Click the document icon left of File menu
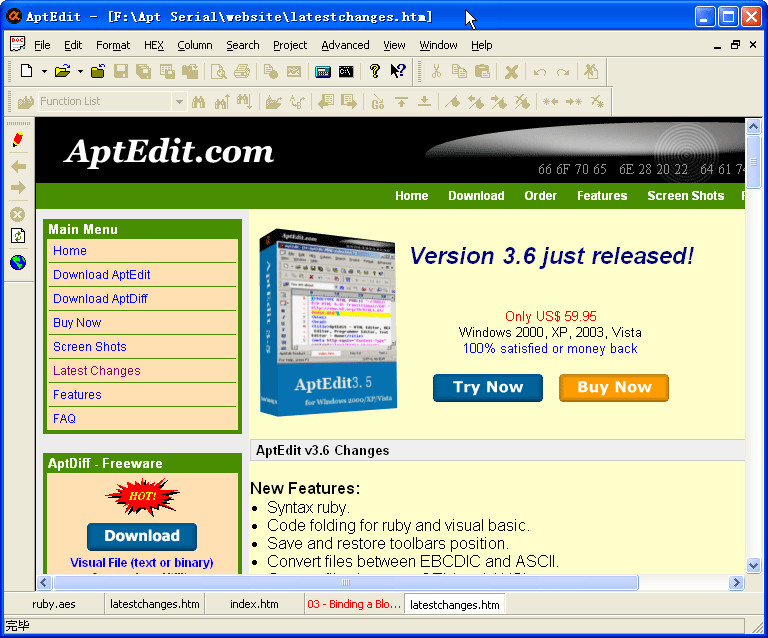Image resolution: width=768 pixels, height=638 pixels. click(17, 44)
